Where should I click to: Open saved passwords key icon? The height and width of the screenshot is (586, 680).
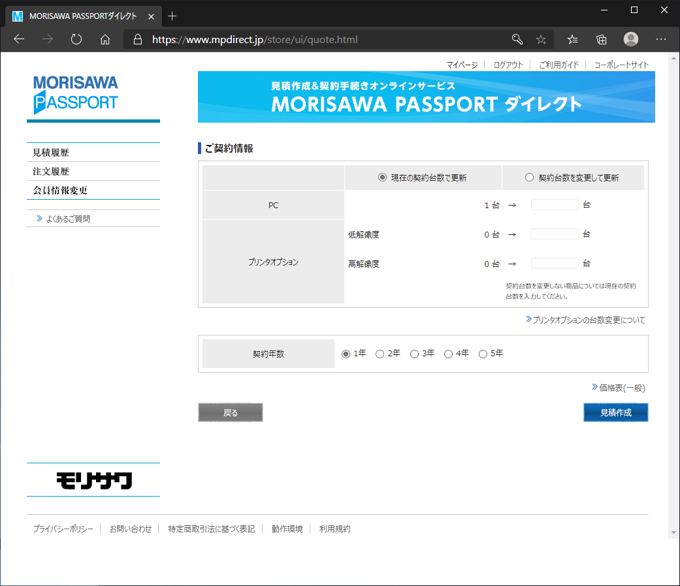[517, 39]
